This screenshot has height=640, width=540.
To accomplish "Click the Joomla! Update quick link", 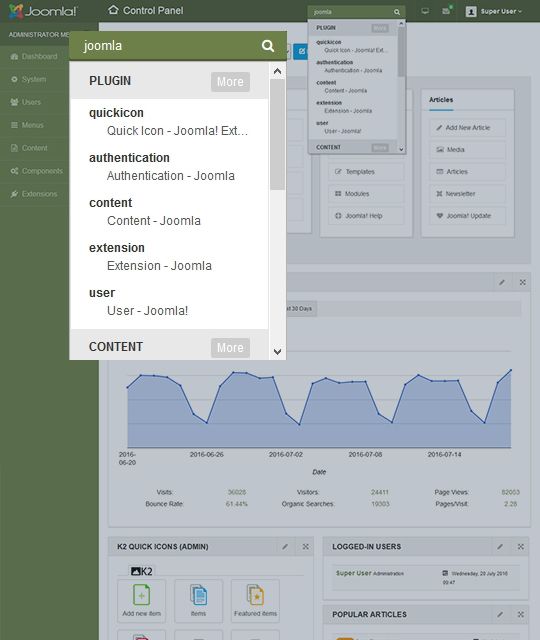I will point(467,216).
